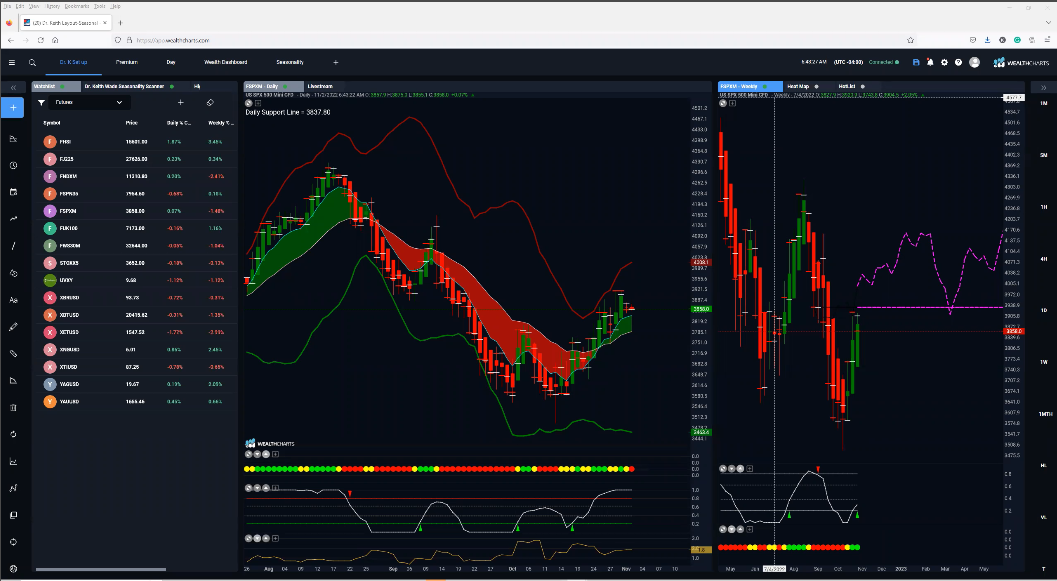Screen dimensions: 1057x581
Task: Add a new workspace tab with plus
Action: click(336, 63)
